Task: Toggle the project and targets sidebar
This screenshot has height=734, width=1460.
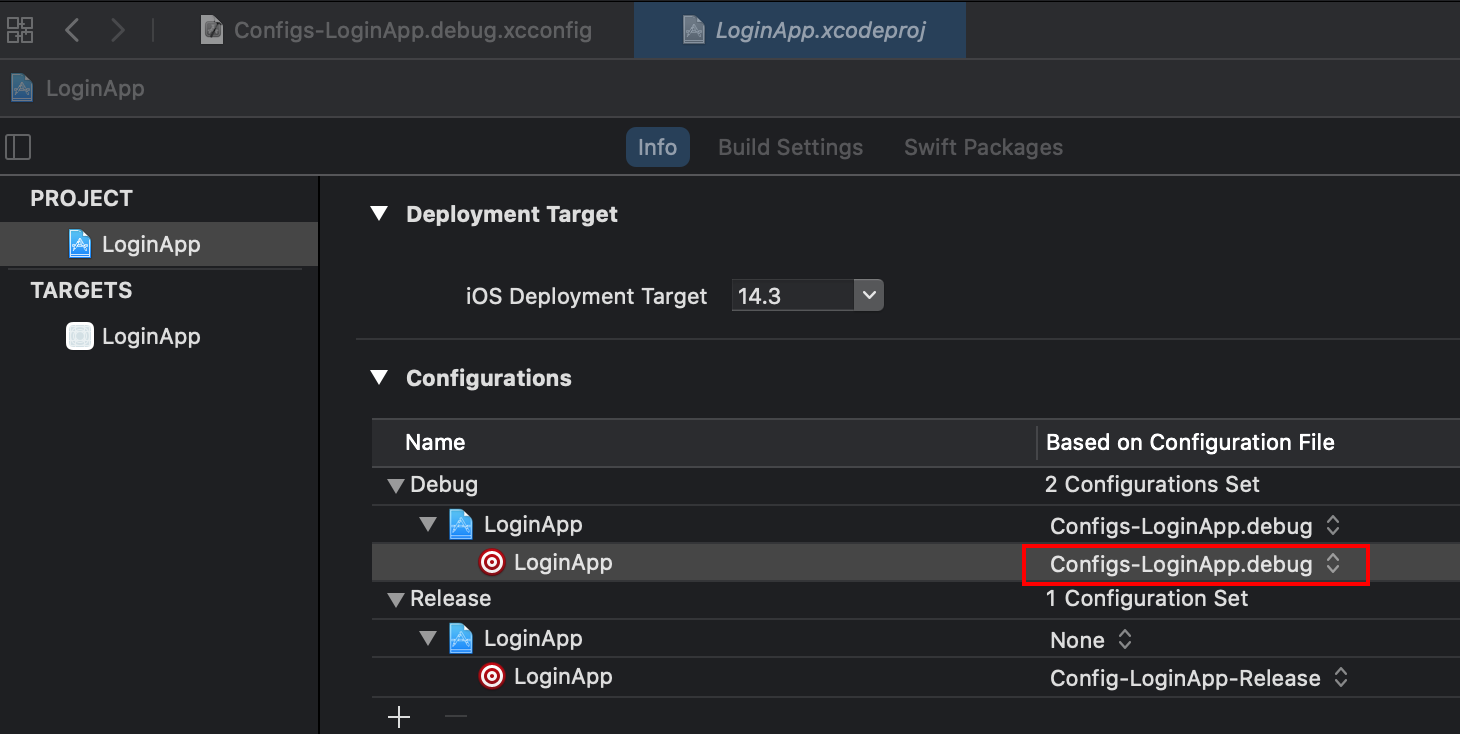Action: 18,147
